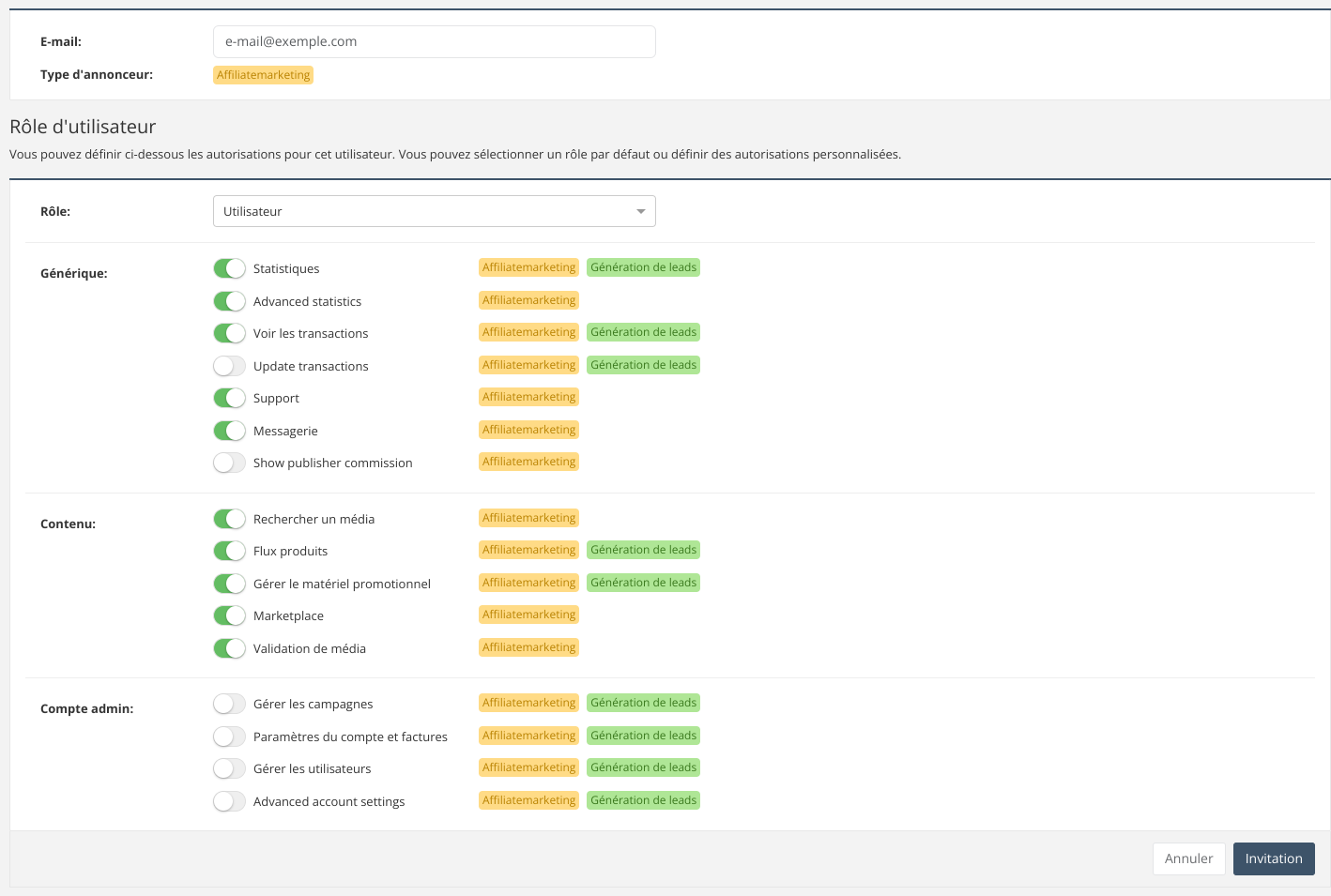Click the Invitation button

coord(1274,858)
